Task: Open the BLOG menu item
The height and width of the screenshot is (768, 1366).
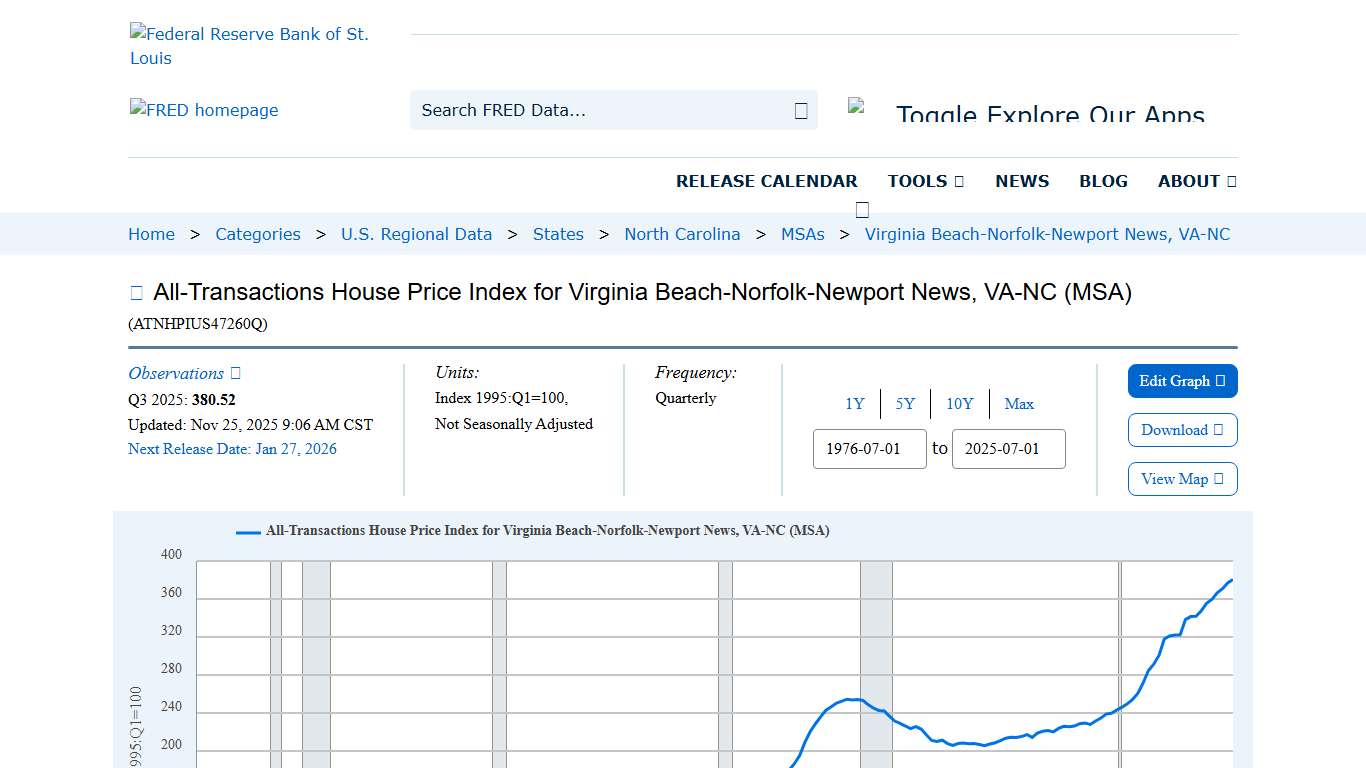Action: pos(1103,181)
